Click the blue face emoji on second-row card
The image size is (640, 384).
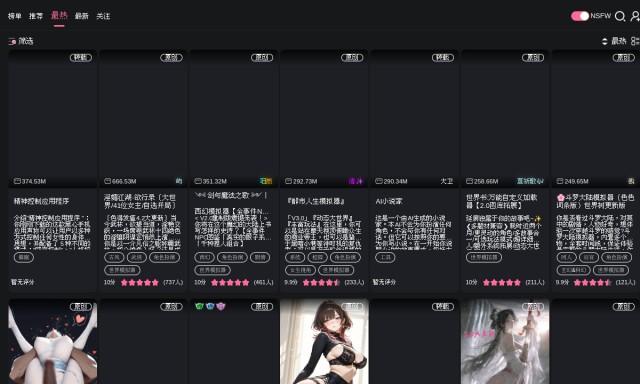point(210,306)
